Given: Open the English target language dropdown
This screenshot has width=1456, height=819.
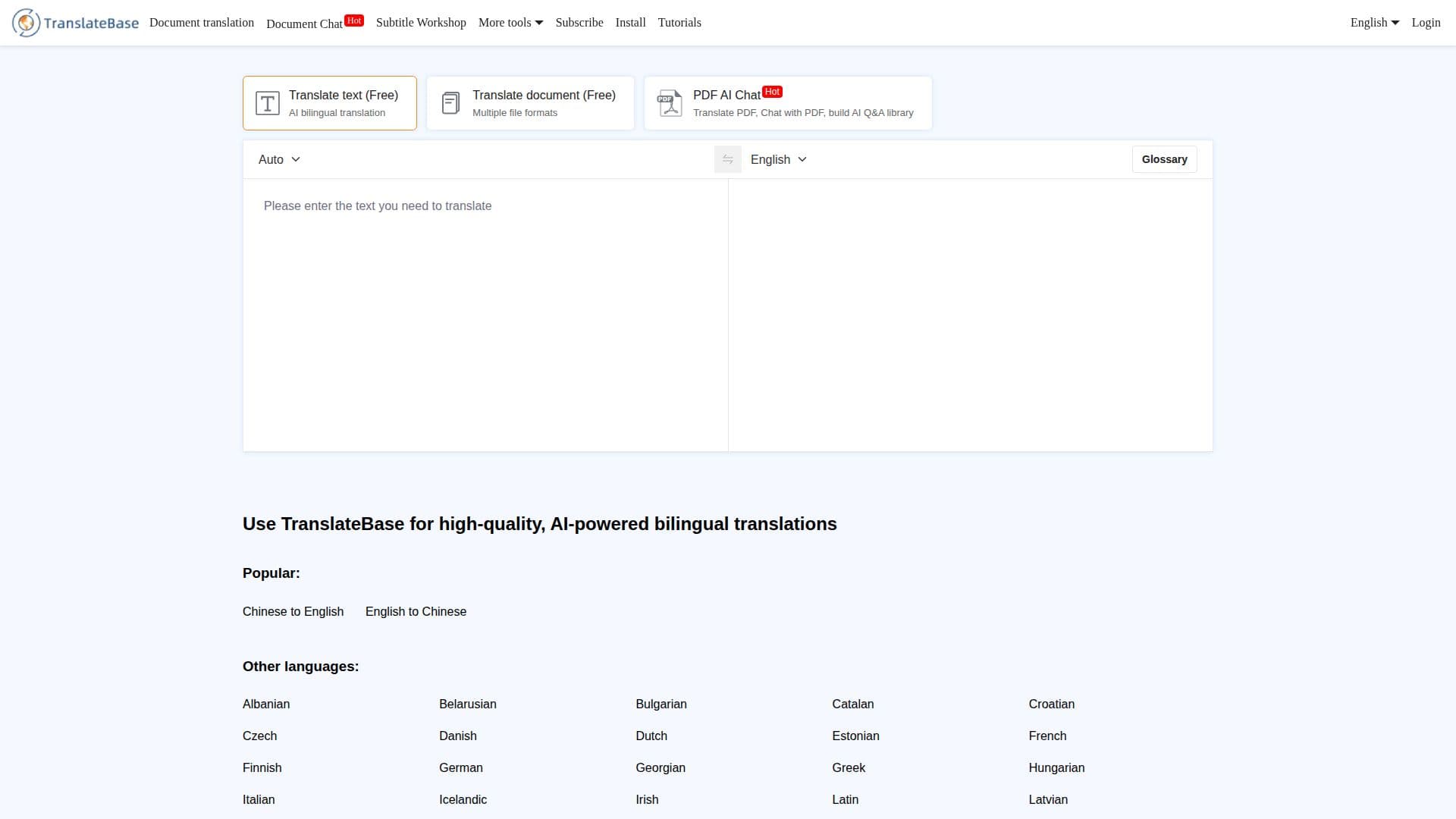Looking at the screenshot, I should pos(779,159).
